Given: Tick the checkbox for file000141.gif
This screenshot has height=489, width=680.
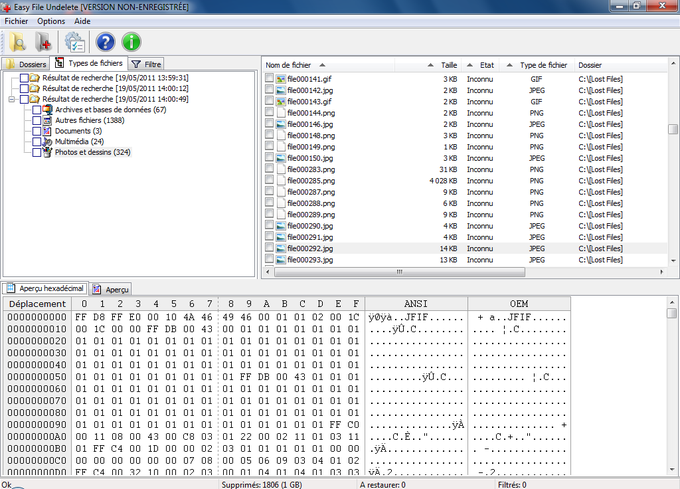Looking at the screenshot, I should click(x=269, y=78).
